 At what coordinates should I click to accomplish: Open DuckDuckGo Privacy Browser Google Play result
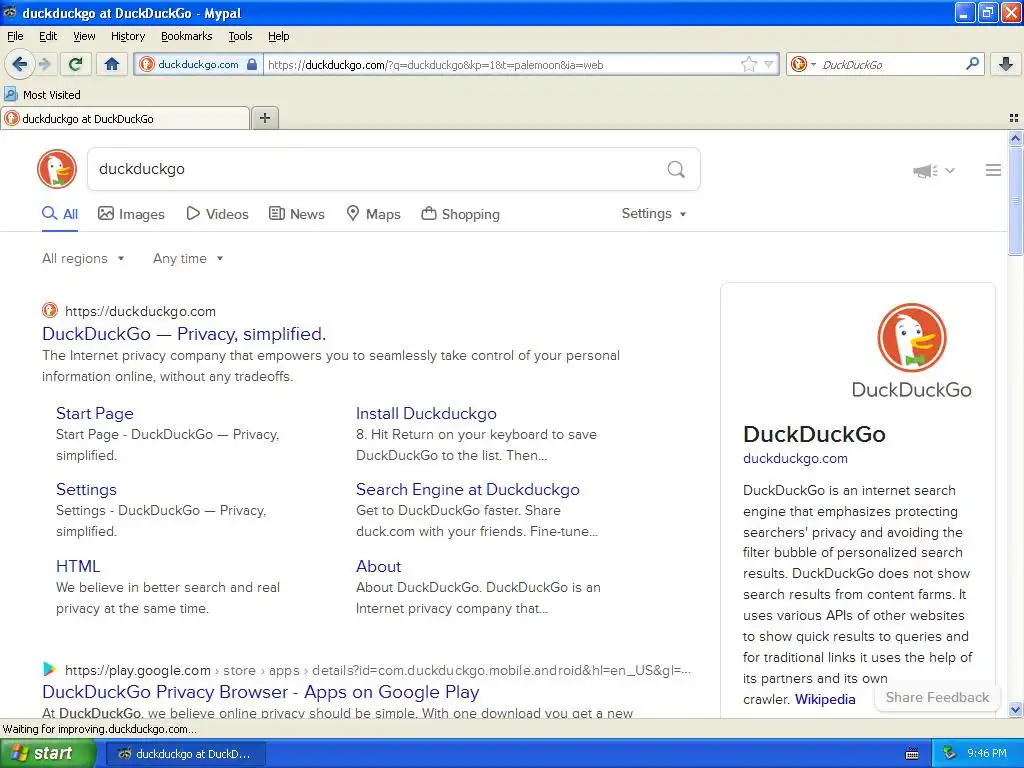pyautogui.click(x=261, y=692)
